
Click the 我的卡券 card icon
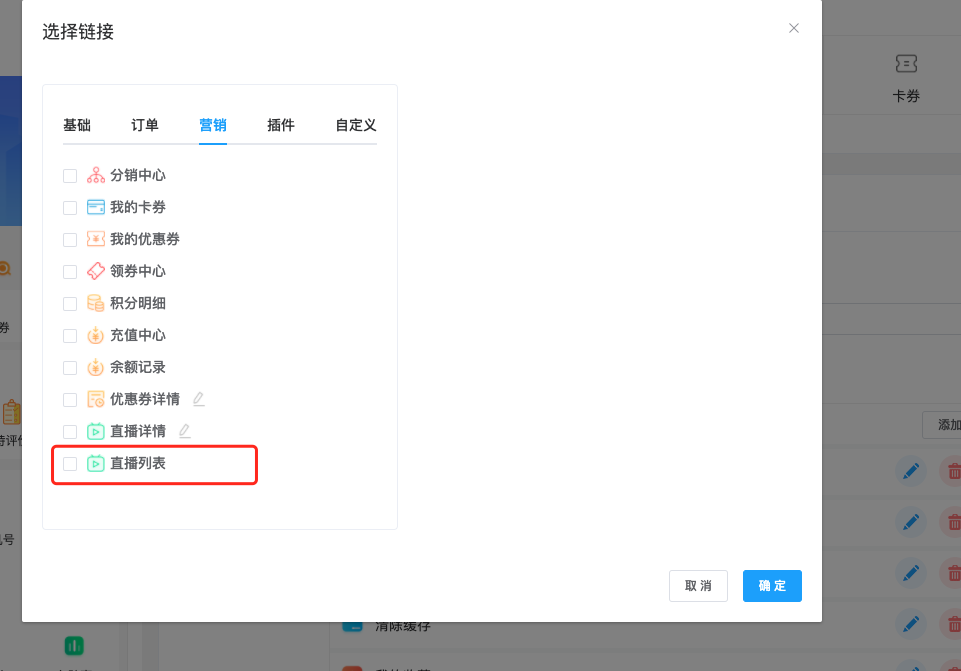(96, 207)
